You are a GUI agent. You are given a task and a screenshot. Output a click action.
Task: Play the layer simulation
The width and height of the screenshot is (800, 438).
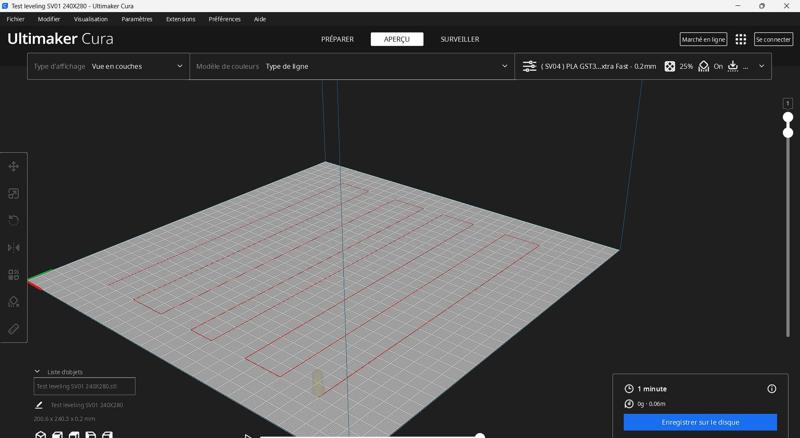[x=247, y=436]
